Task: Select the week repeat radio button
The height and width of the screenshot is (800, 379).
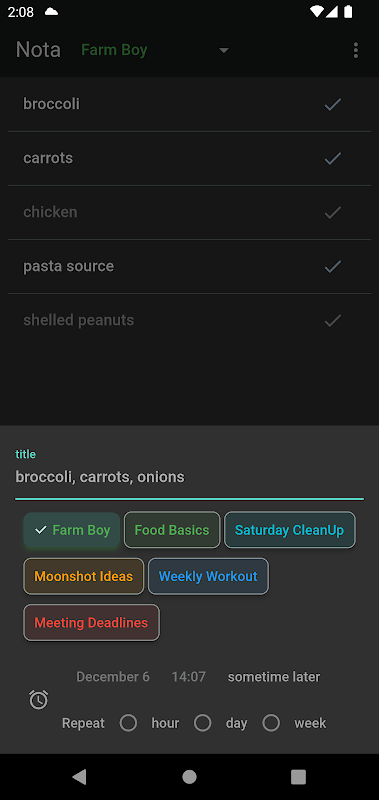Action: point(271,723)
